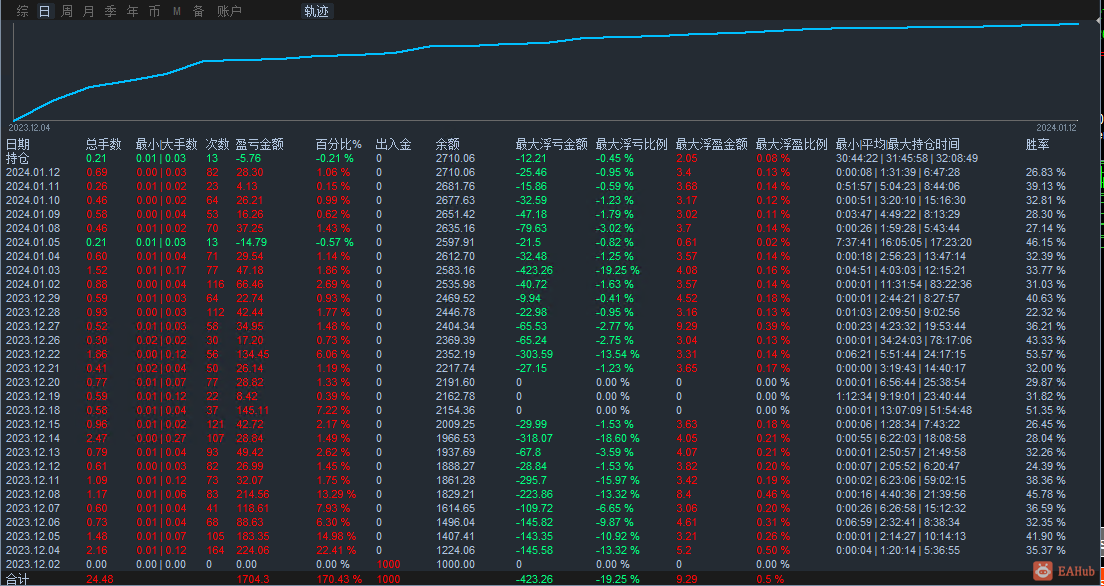1104x586 pixels.
Task: Click total lots value 24.48
Action: point(99,579)
